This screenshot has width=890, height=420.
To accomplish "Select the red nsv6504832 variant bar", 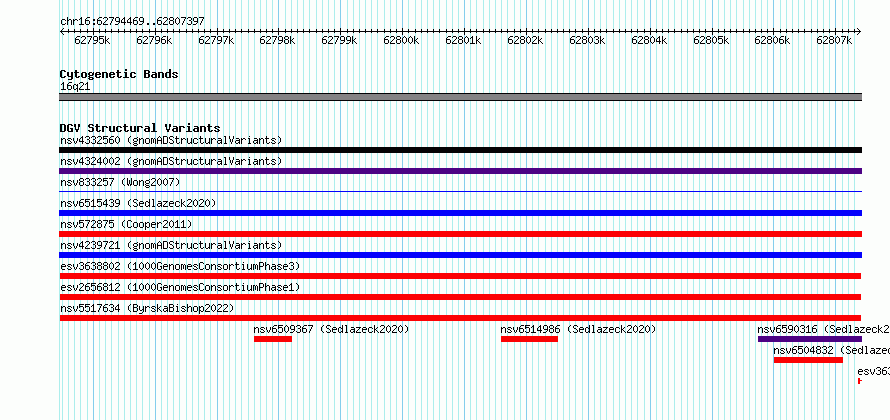I will 808,360.
